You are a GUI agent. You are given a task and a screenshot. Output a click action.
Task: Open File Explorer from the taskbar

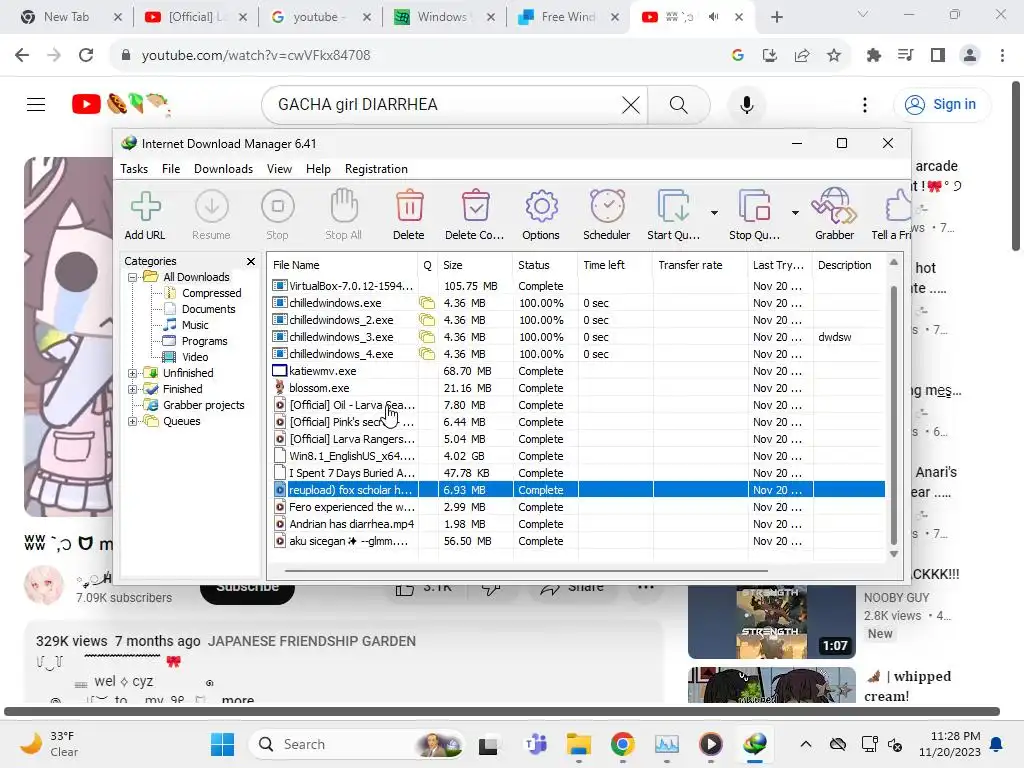pos(579,744)
